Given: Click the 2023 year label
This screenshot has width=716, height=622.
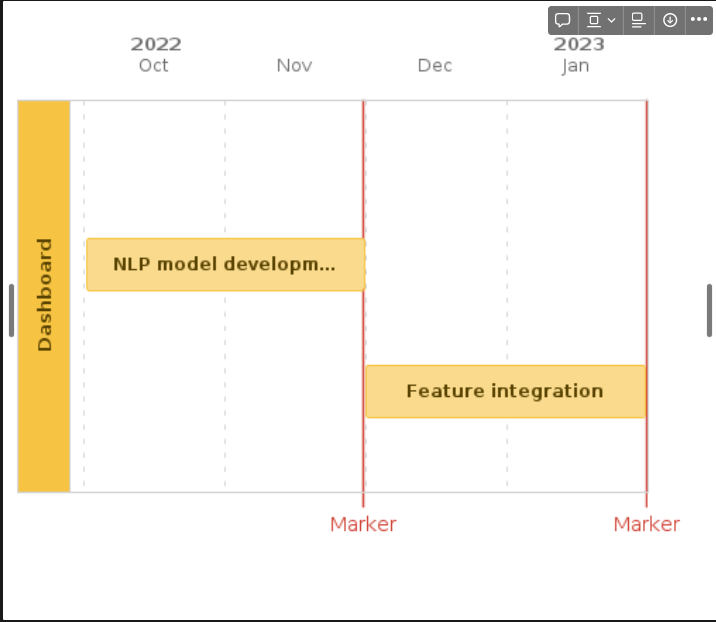Looking at the screenshot, I should [579, 44].
